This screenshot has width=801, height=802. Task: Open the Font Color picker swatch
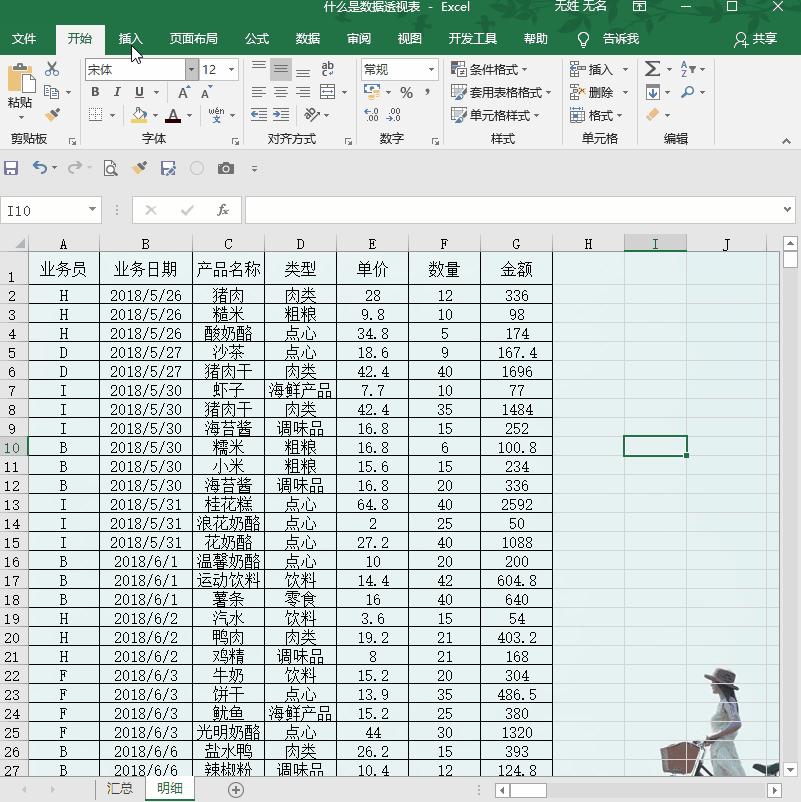tap(173, 114)
